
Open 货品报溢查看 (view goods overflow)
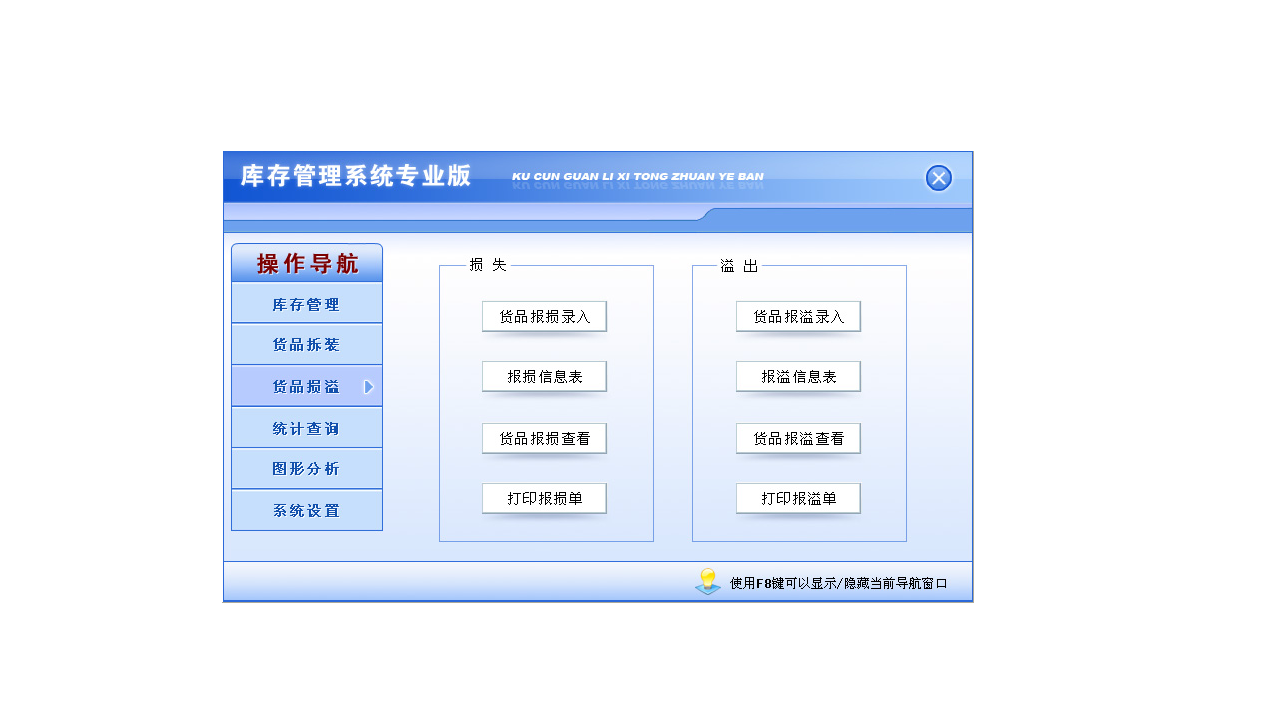(x=798, y=438)
